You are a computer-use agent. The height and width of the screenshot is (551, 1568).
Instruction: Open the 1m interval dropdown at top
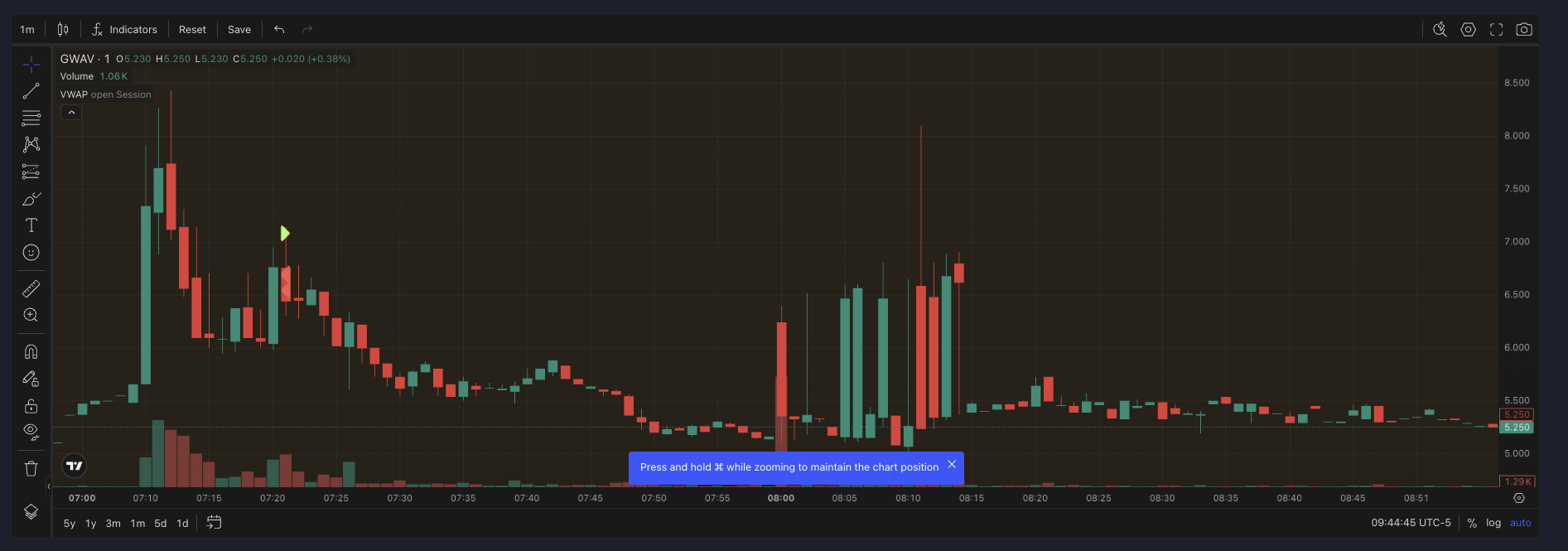pos(27,30)
